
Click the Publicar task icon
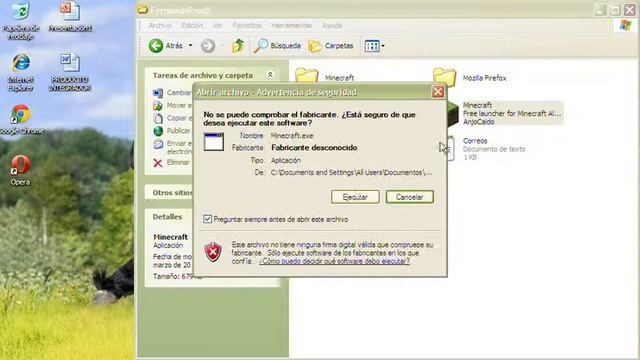[x=158, y=131]
